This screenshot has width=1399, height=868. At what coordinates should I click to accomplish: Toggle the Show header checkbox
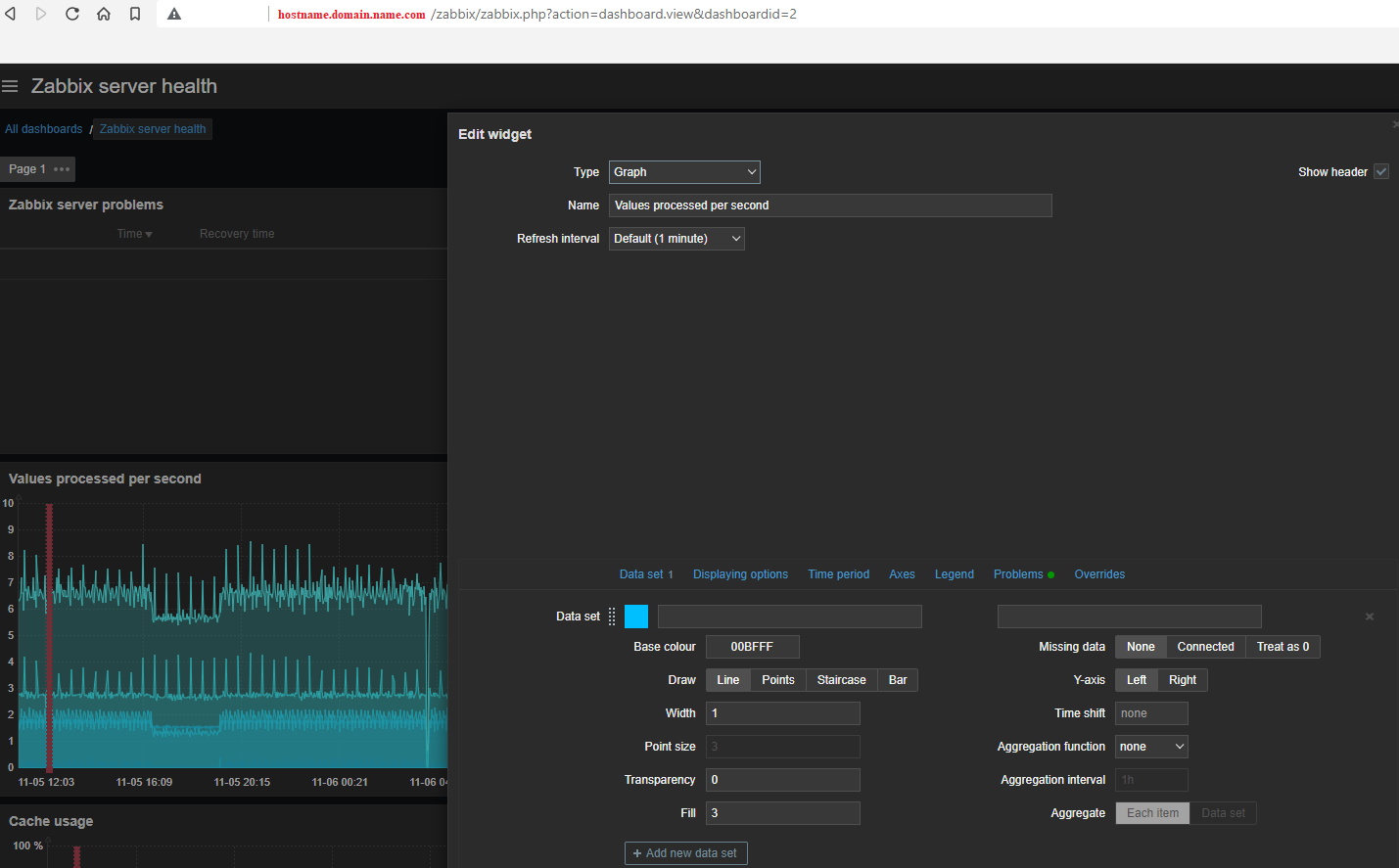point(1381,171)
